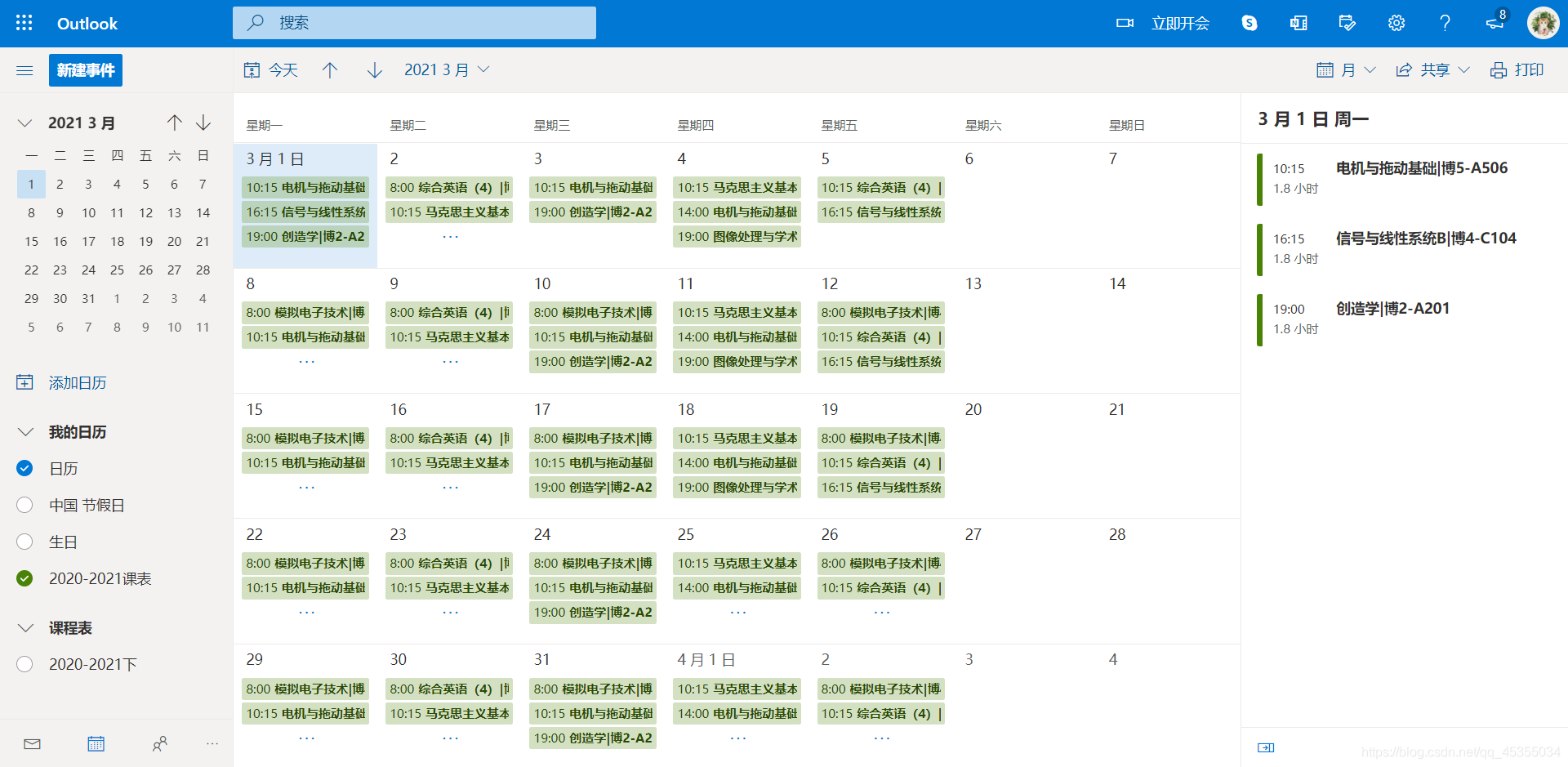1568x767 pixels.
Task: Start a Meet Now video call
Action: tap(1125, 23)
